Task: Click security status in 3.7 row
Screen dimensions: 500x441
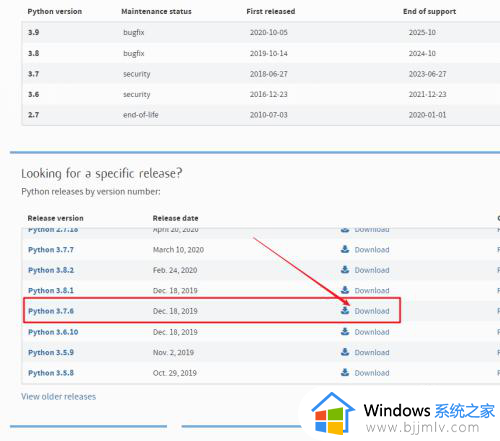Action: coord(137,74)
